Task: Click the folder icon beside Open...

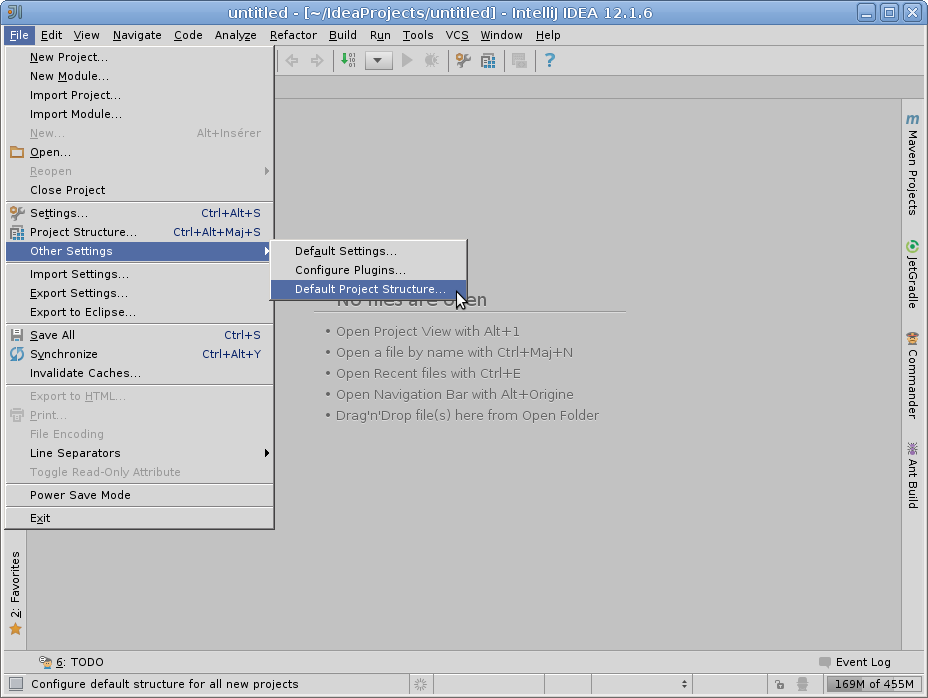Action: 17,152
